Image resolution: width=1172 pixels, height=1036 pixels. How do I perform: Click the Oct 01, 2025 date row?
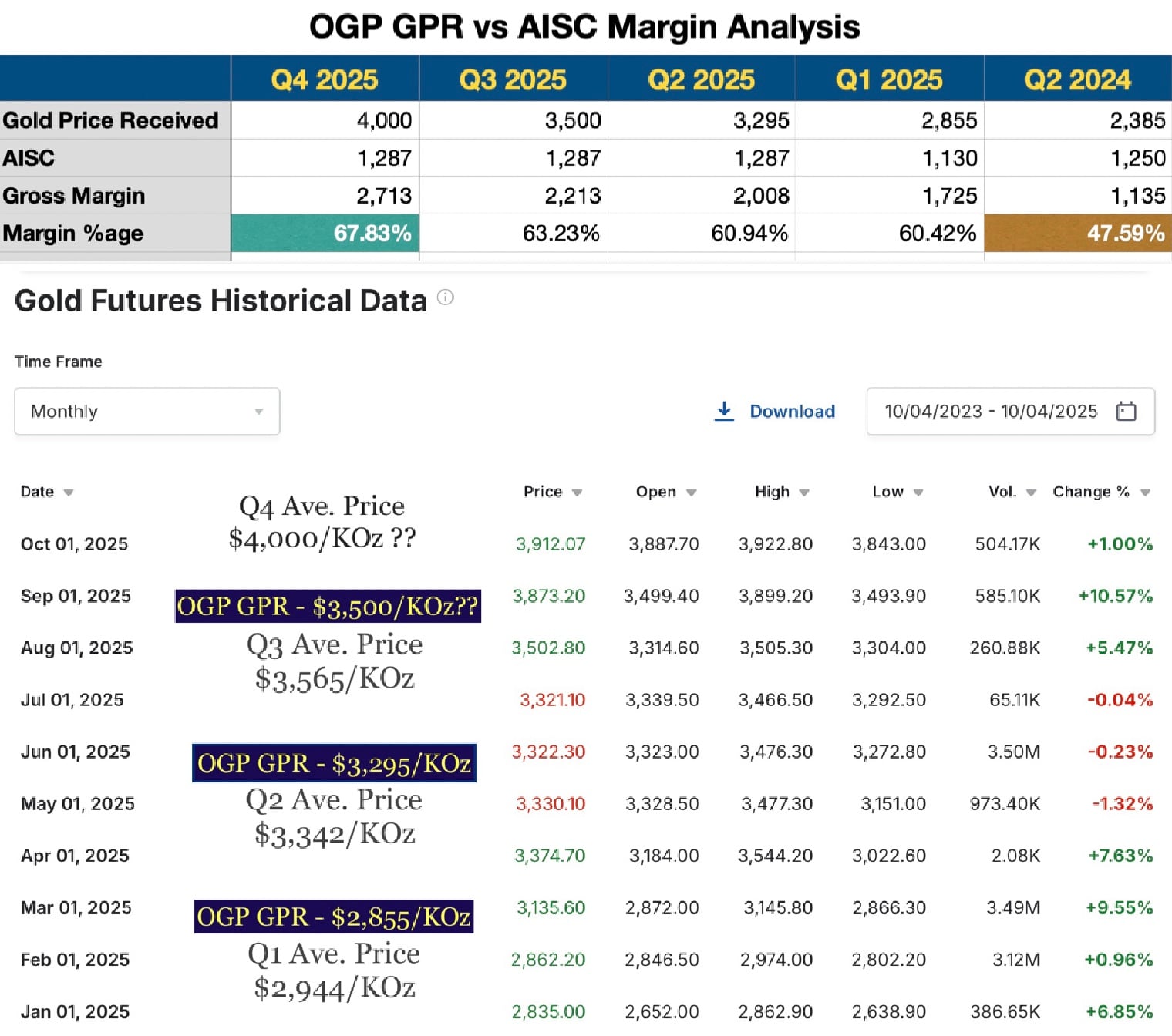coord(74,544)
